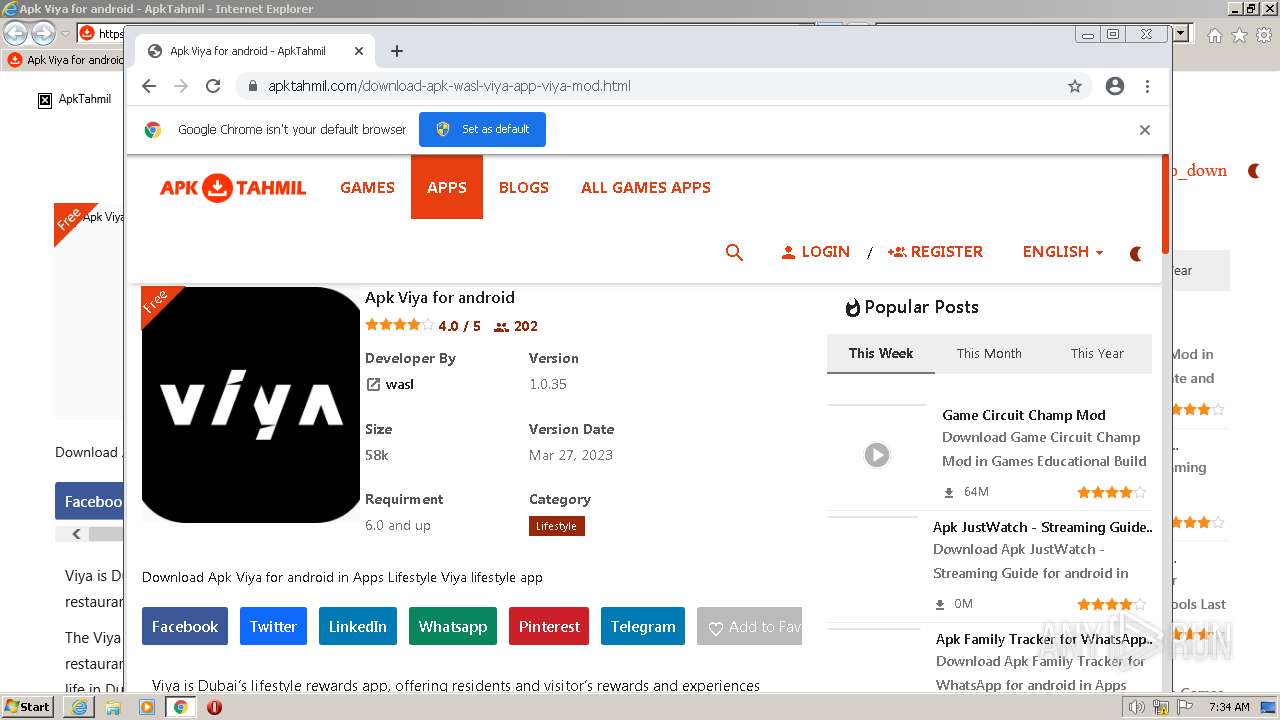
Task: Click red stop-sign icon in taskbar
Action: tap(214, 707)
